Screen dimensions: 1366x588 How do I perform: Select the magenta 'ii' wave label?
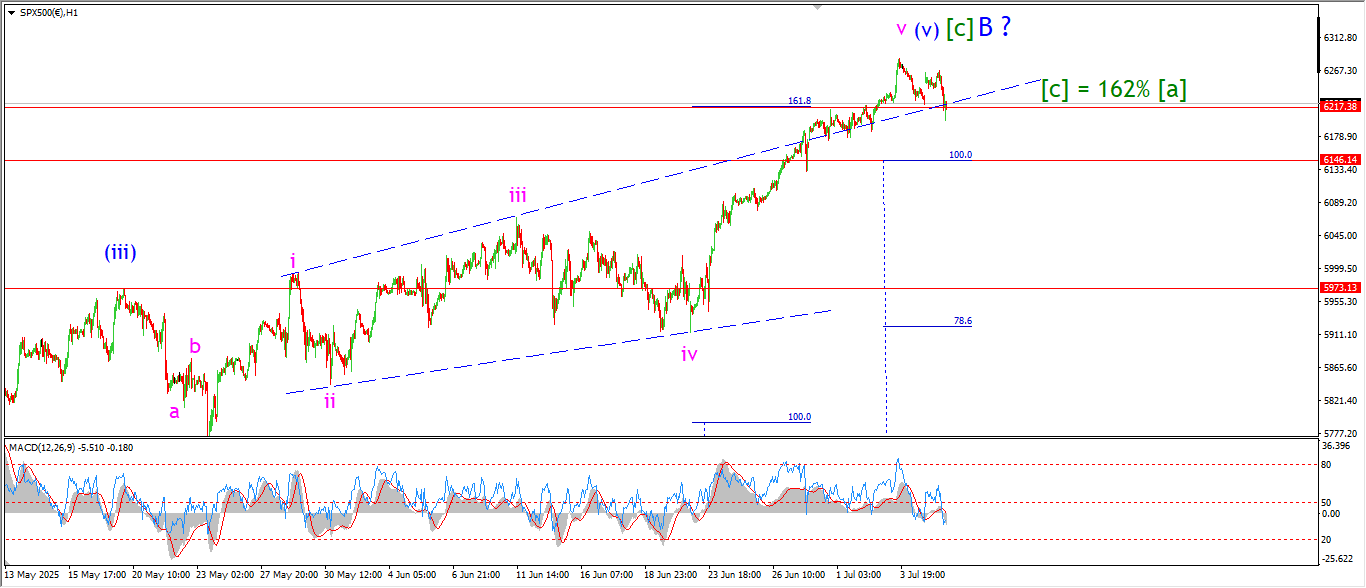coord(329,401)
